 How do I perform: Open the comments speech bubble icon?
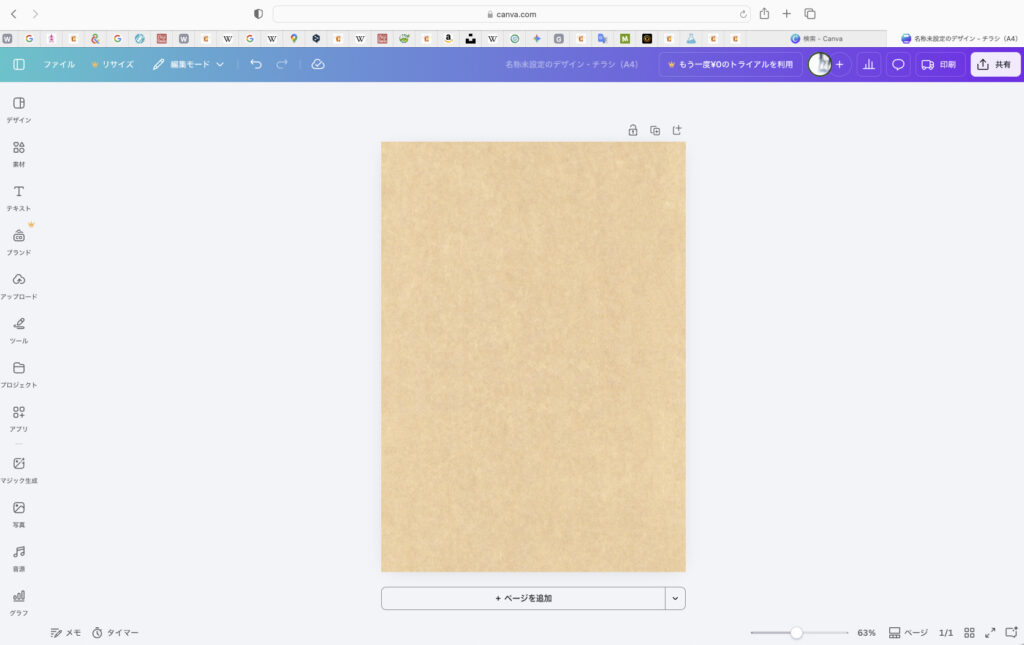coord(898,64)
